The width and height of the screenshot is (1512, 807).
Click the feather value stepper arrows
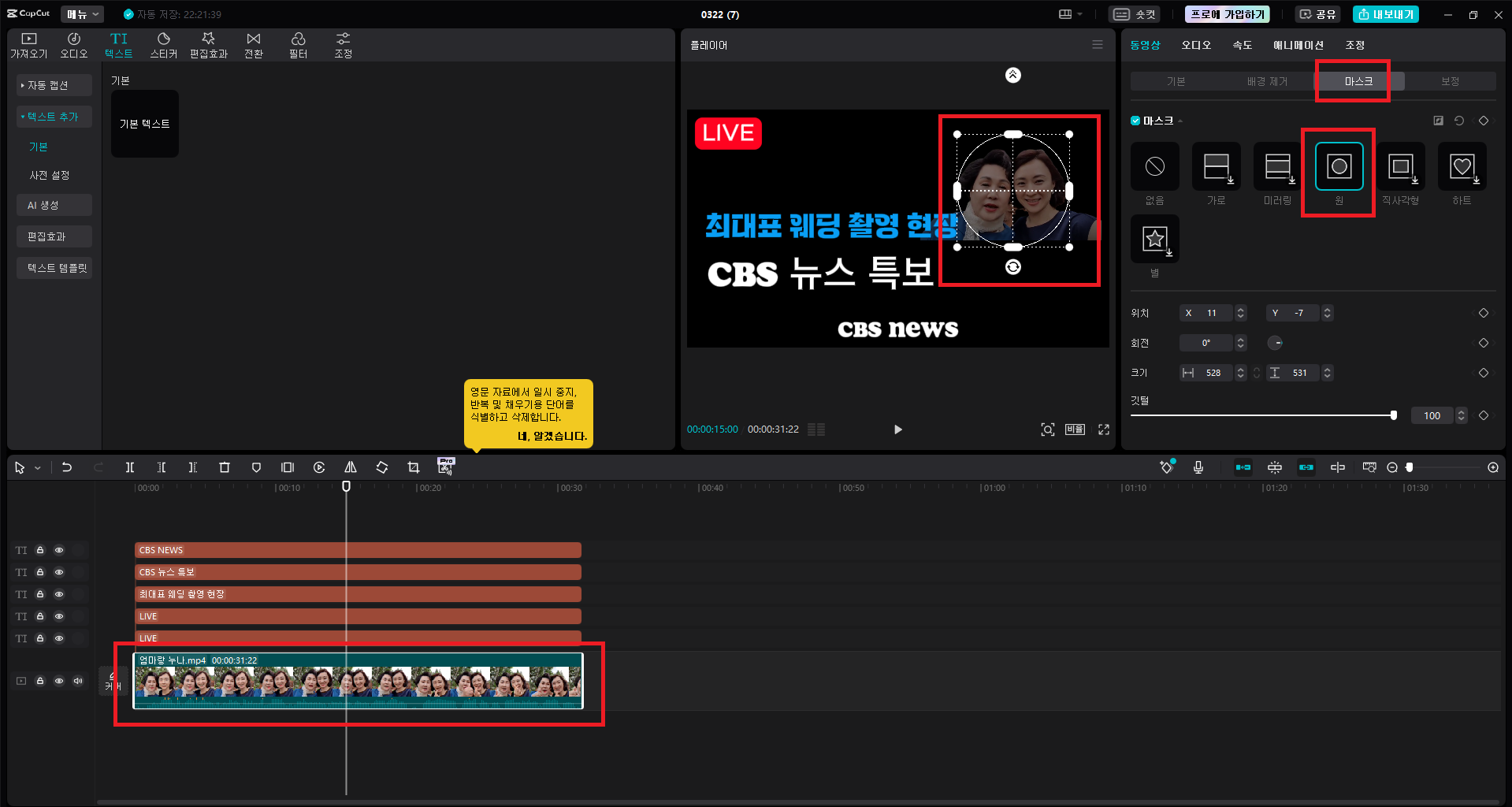1462,415
